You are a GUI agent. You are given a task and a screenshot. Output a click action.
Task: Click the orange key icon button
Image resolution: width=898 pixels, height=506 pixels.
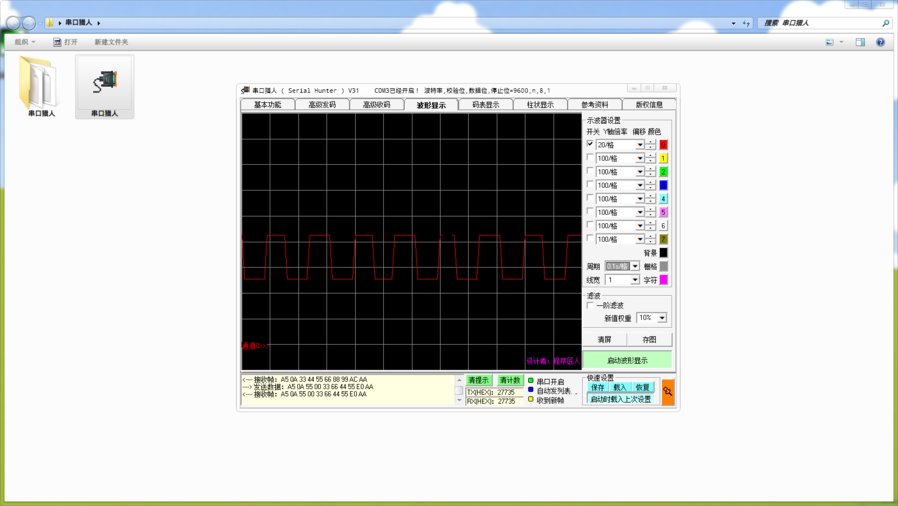click(x=668, y=392)
